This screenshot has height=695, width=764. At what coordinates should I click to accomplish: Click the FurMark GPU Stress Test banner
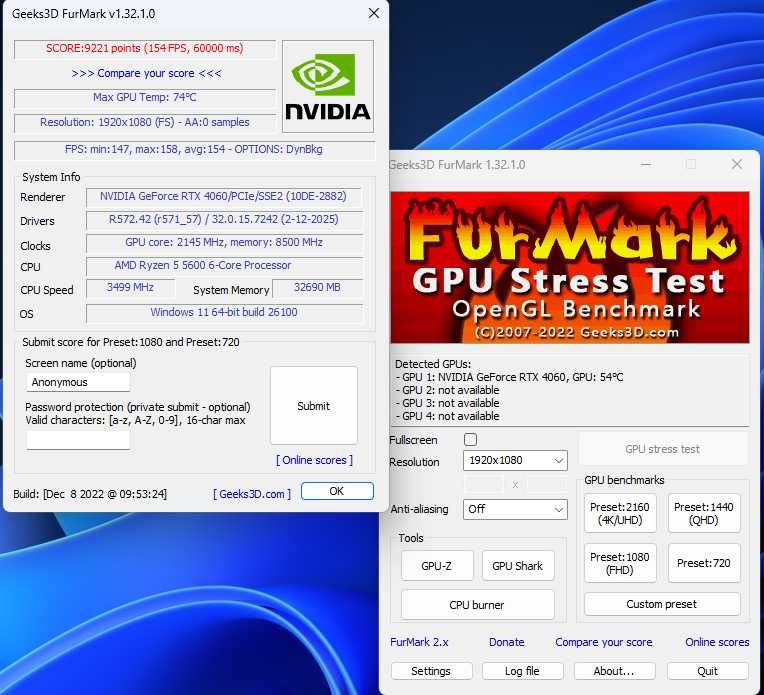pos(570,267)
